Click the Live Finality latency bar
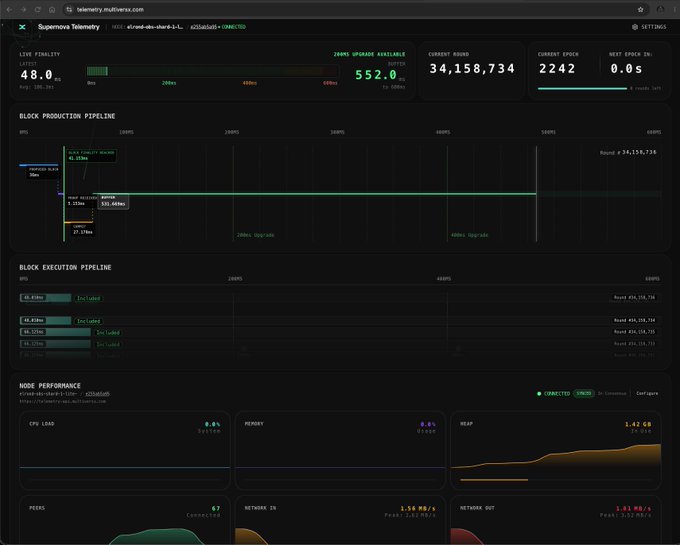The height and width of the screenshot is (545, 680). point(212,71)
